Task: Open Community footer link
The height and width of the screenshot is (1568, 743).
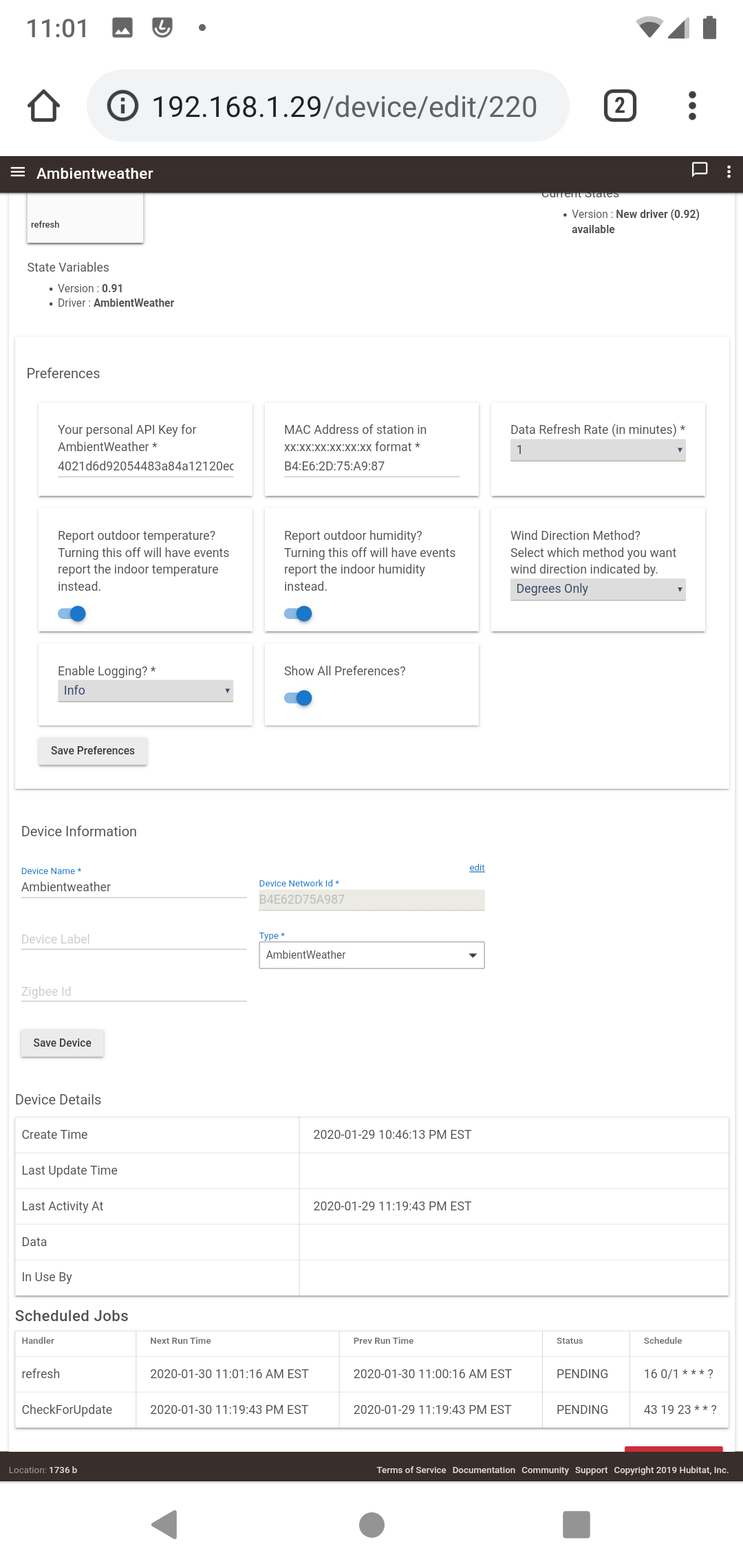Action: point(545,1470)
